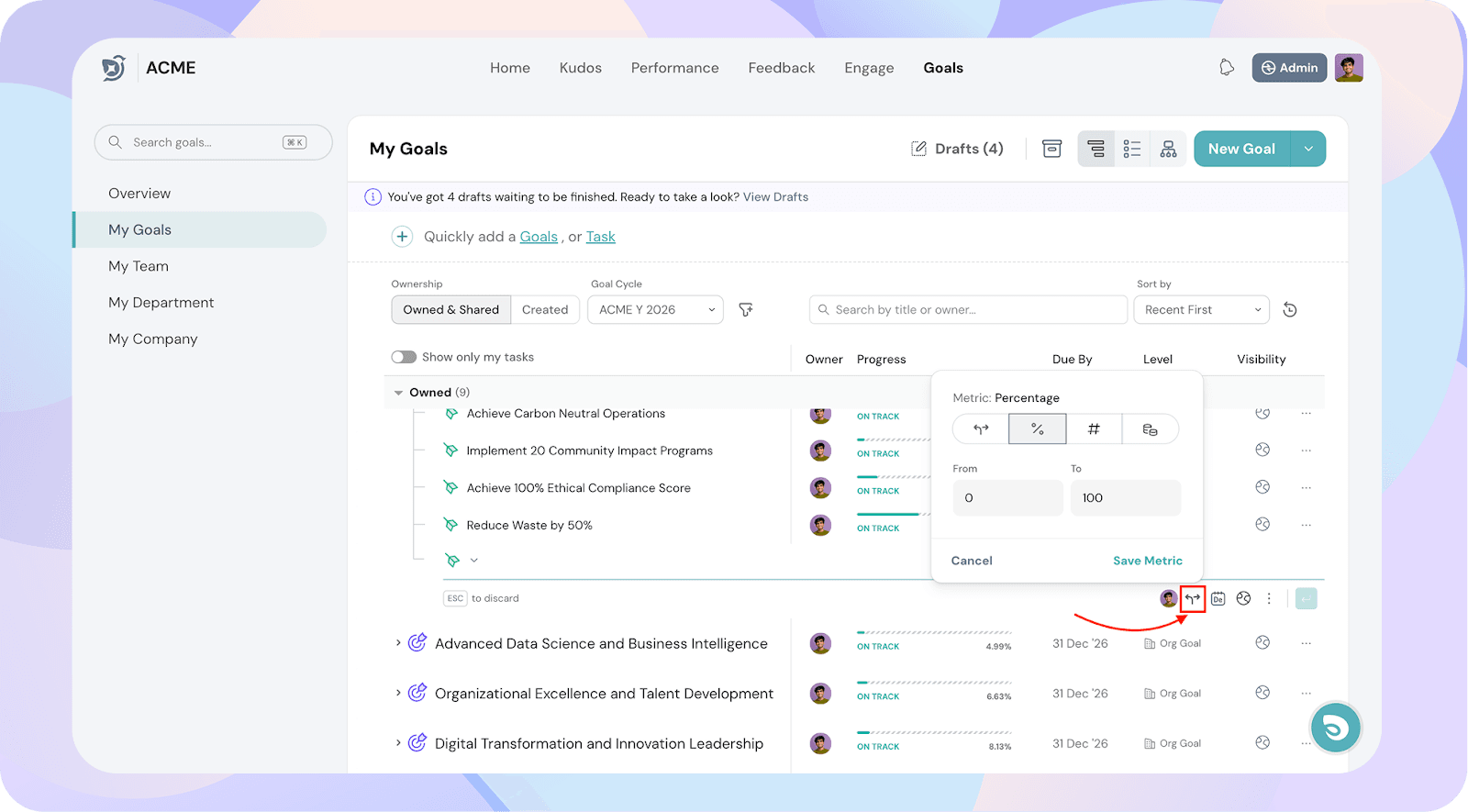Viewport: 1468px width, 812px height.
Task: Open the ACME Y 2026 goal cycle dropdown
Action: tap(655, 310)
